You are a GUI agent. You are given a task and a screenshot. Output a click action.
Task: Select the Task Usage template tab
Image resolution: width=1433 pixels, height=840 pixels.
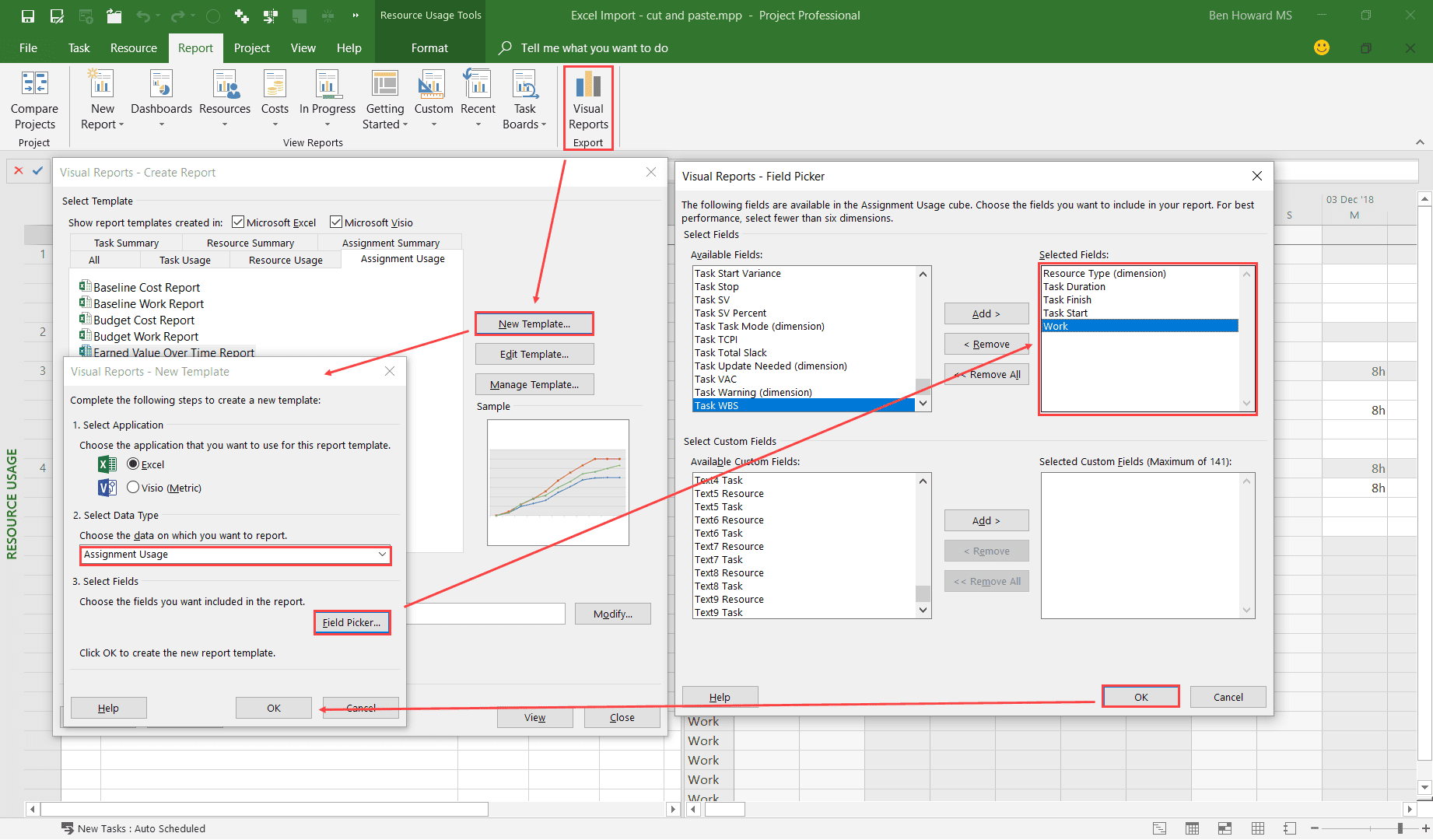click(185, 260)
